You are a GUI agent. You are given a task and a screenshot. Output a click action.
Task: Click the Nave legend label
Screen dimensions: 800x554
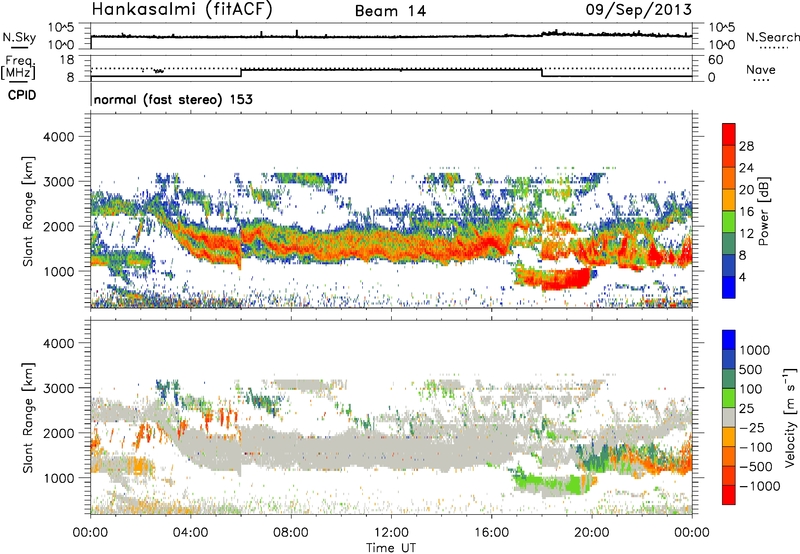[x=761, y=70]
